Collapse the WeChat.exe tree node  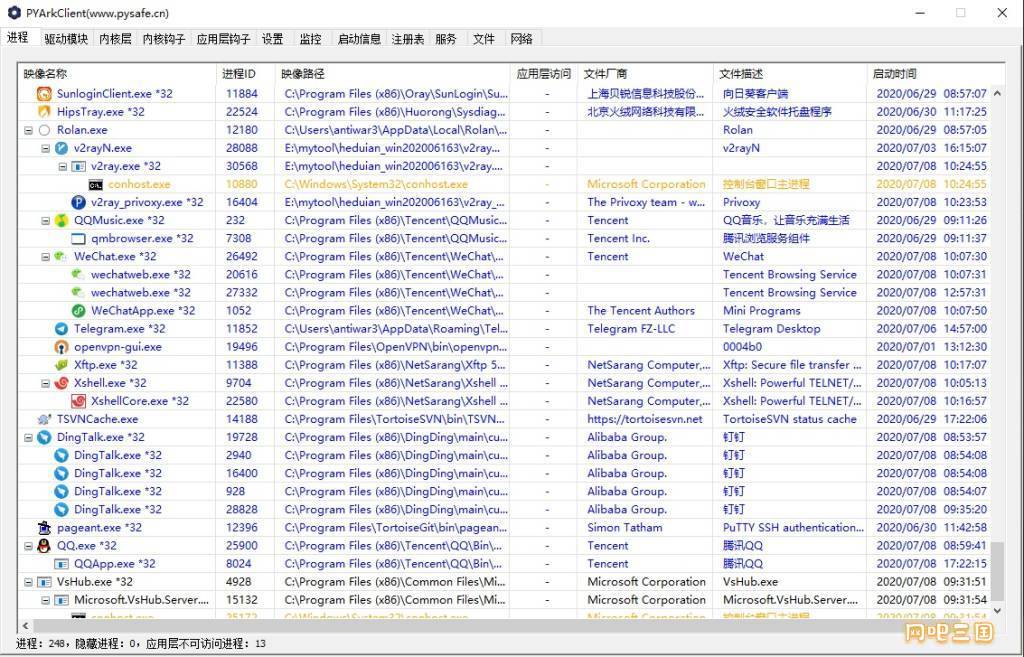click(x=45, y=257)
